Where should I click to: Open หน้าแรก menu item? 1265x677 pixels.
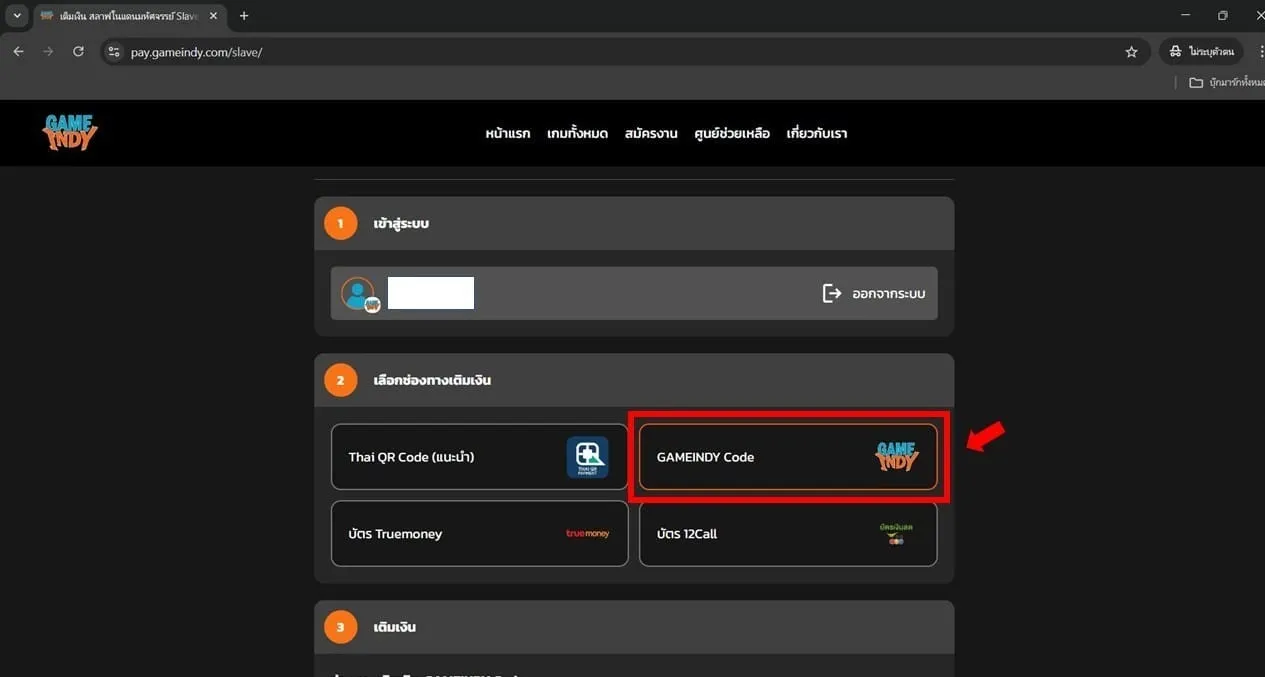508,134
